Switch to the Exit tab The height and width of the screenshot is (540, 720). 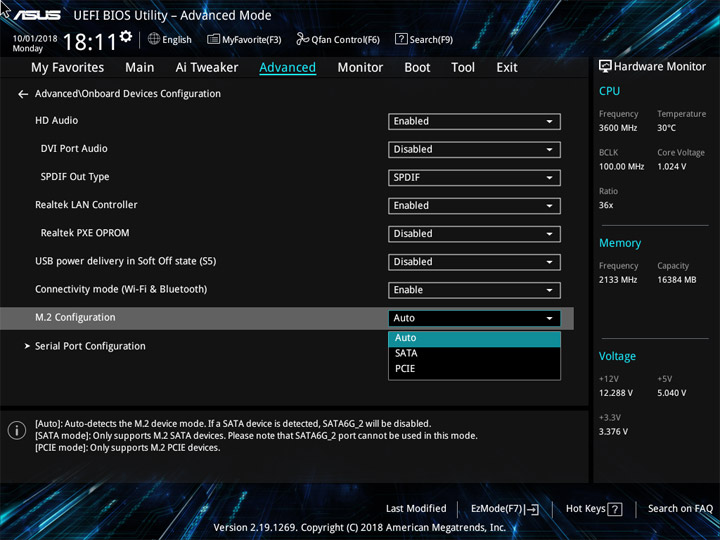[506, 68]
